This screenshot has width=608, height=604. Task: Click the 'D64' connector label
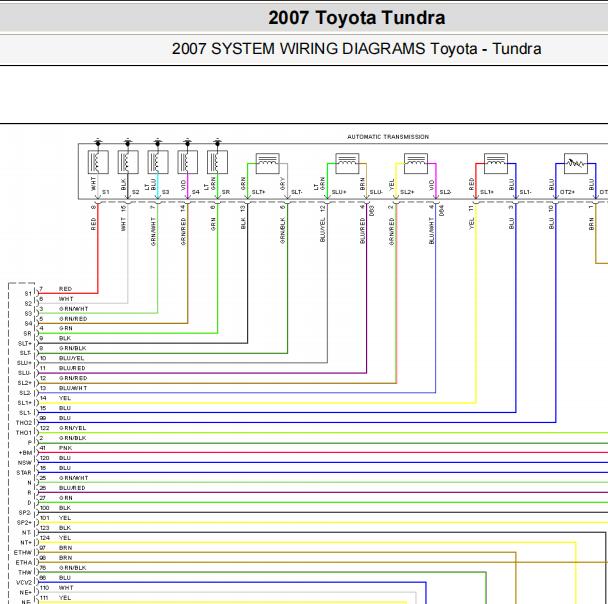(x=441, y=211)
